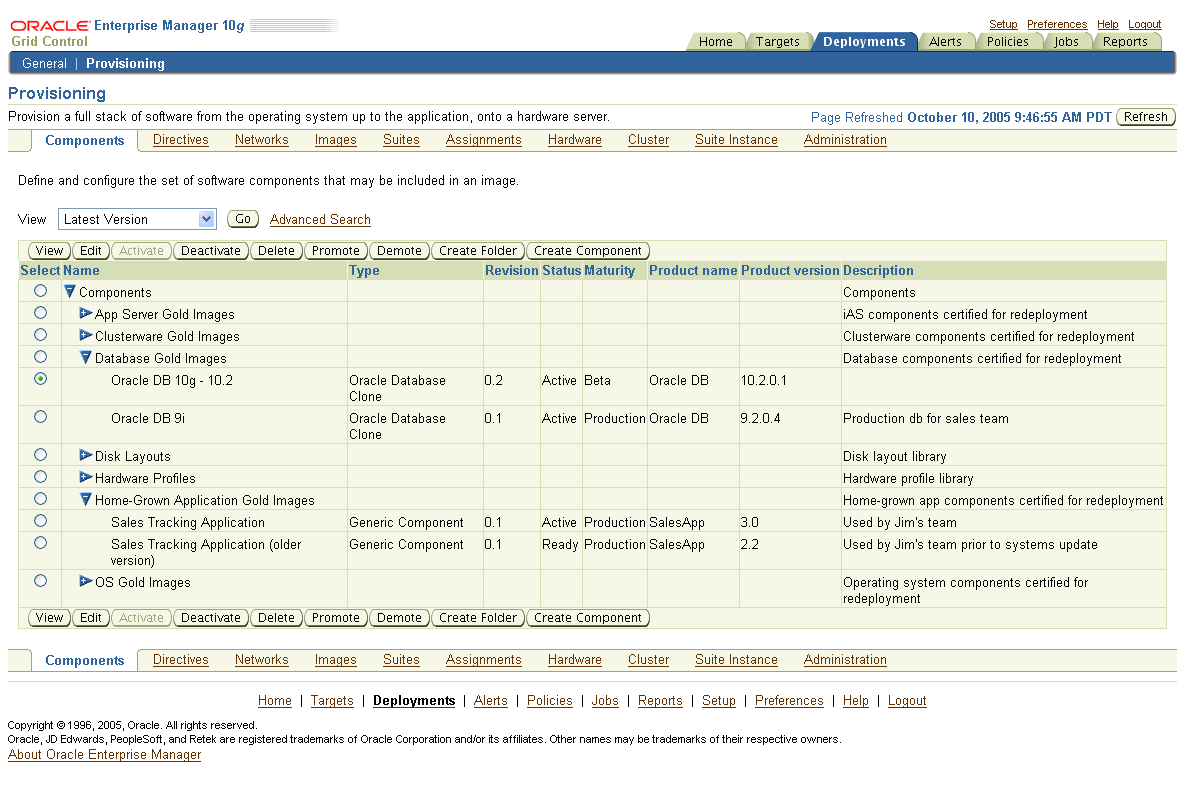Open the Directives tab
The width and height of the screenshot is (1185, 791).
coord(180,140)
